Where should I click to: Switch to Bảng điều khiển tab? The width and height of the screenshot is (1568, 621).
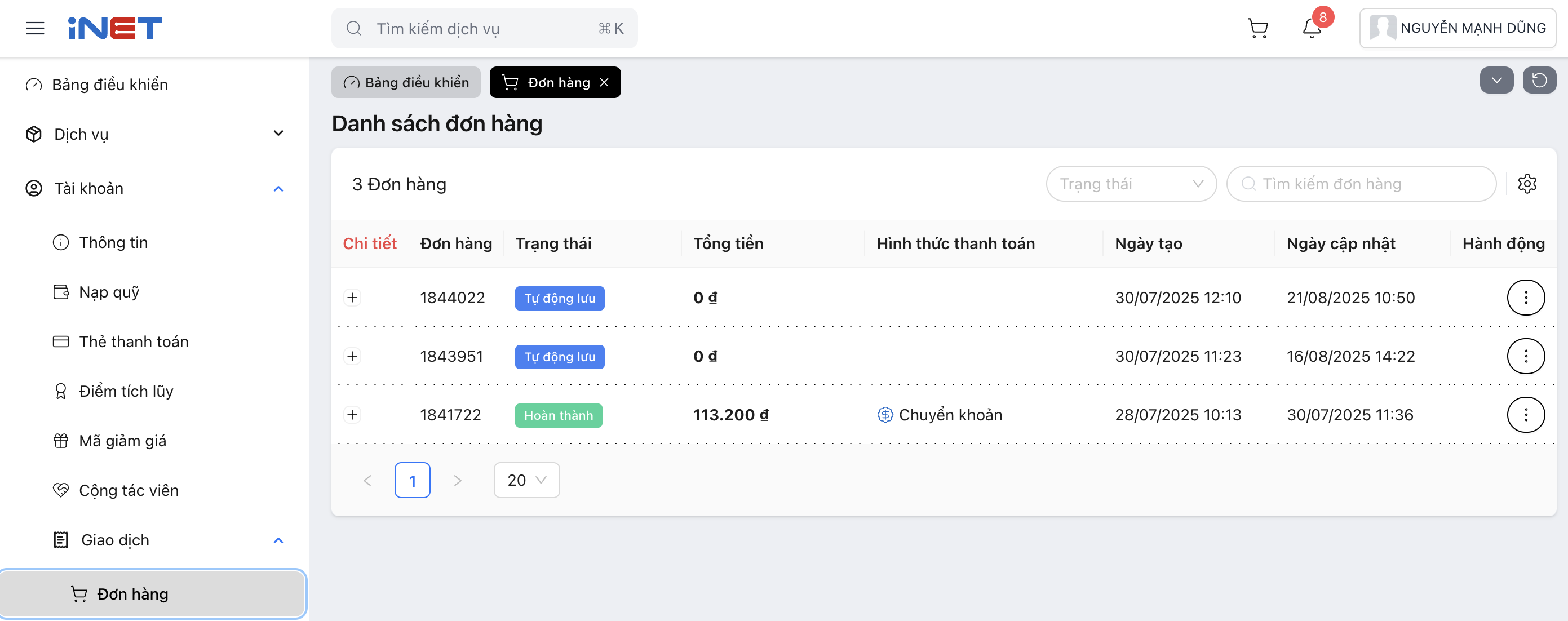pos(406,82)
